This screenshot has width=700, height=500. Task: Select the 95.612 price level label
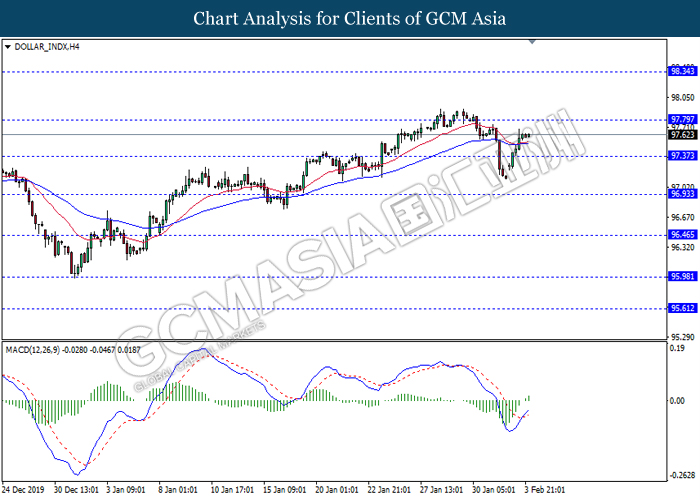(682, 308)
